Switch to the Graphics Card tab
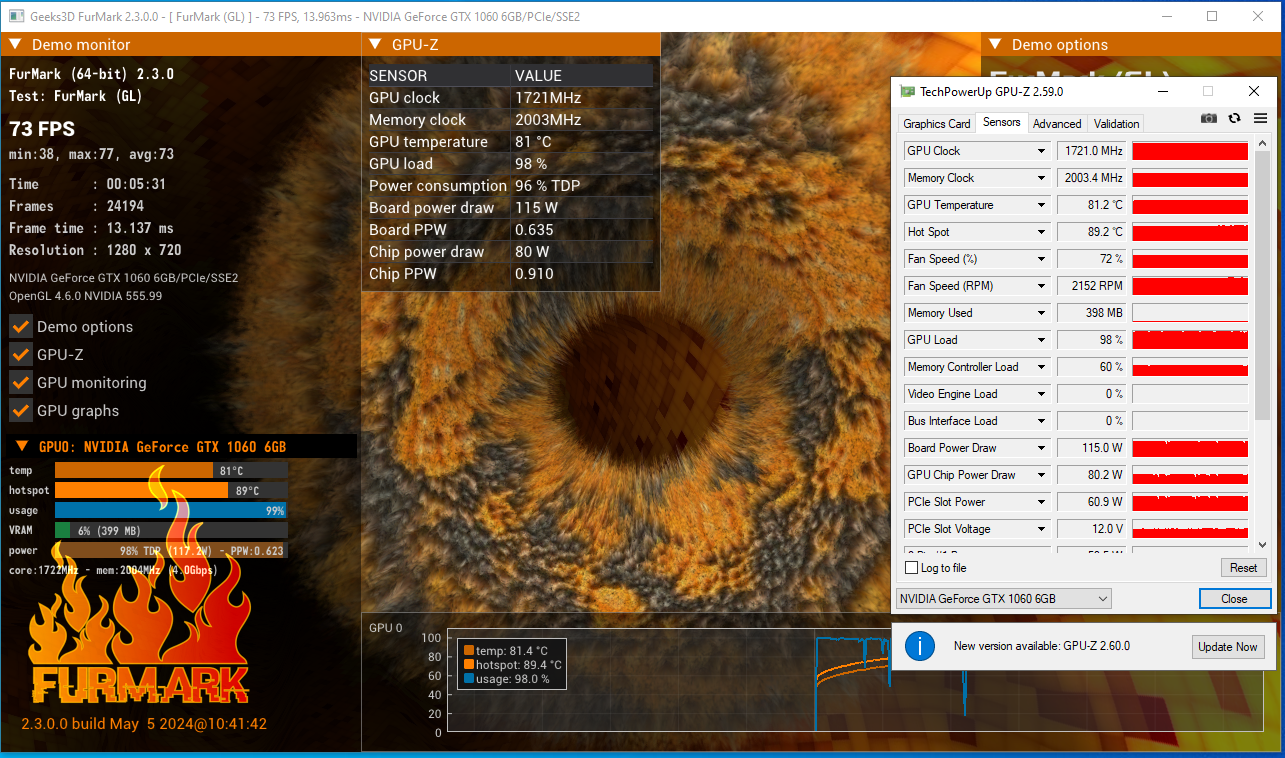Image resolution: width=1285 pixels, height=758 pixels. point(936,124)
